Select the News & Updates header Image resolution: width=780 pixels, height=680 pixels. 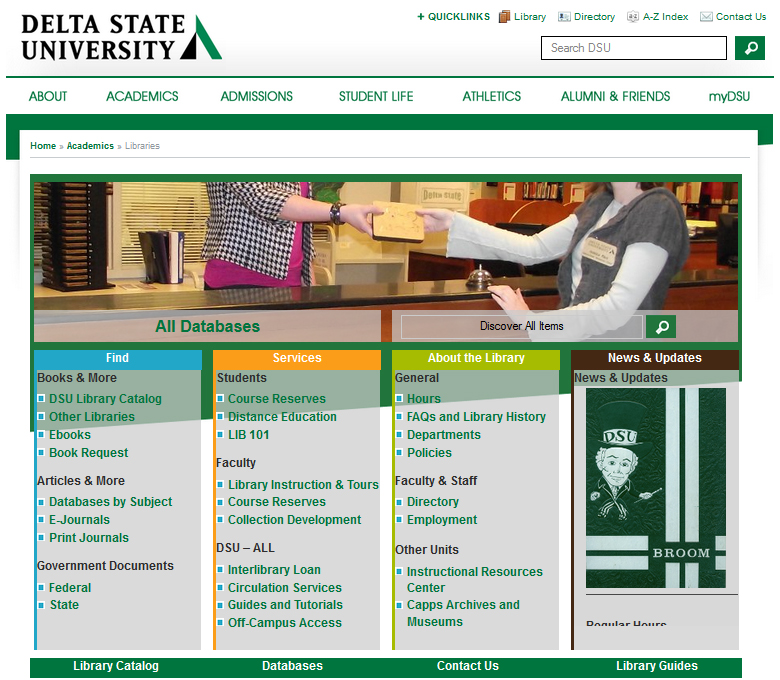click(x=655, y=358)
